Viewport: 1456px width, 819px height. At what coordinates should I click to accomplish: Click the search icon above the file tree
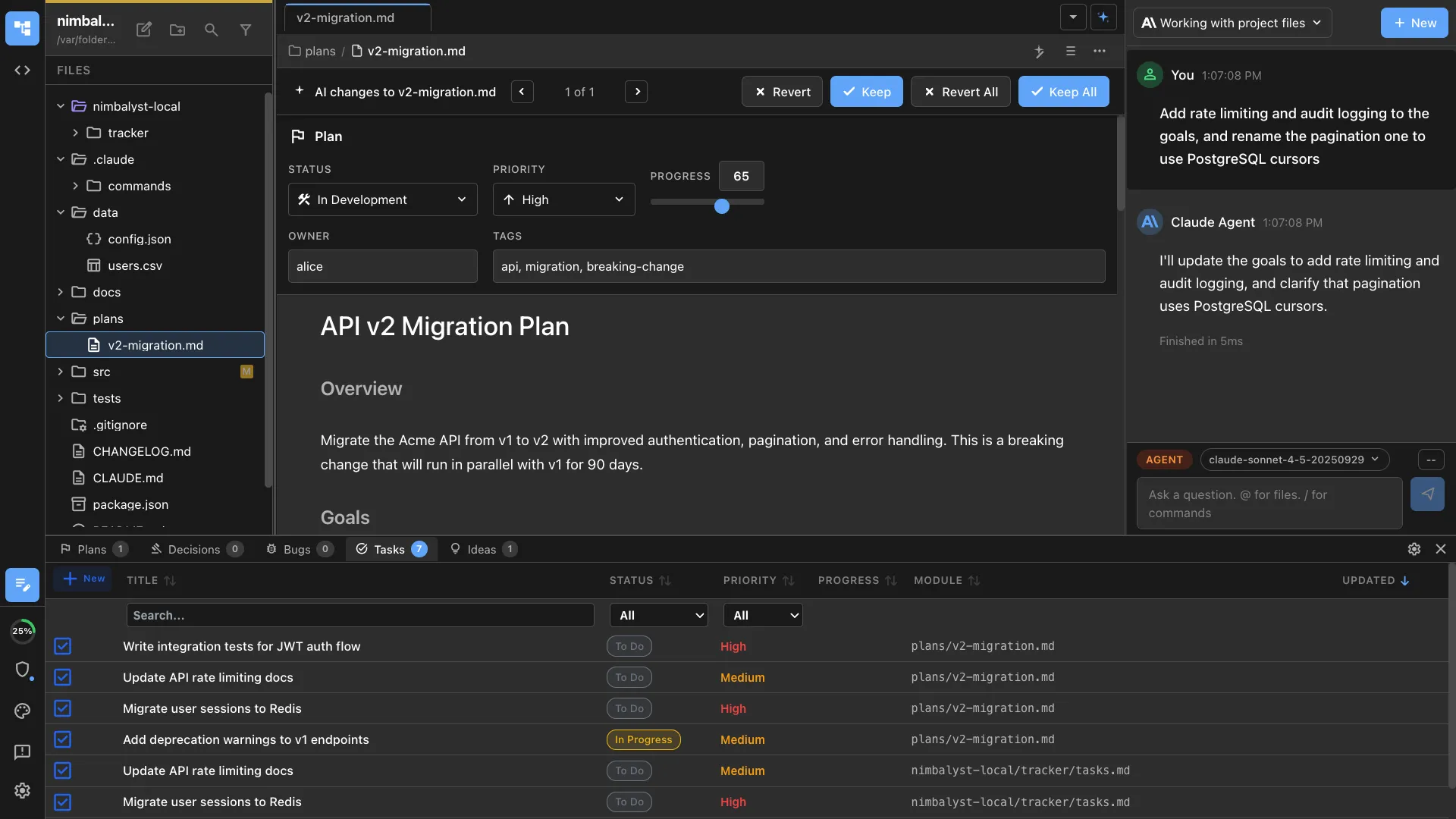click(212, 30)
